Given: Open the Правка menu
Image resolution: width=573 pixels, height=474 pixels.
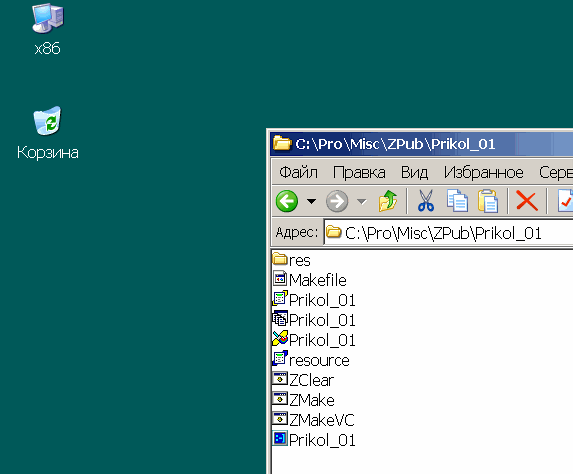Looking at the screenshot, I should click(x=359, y=172).
